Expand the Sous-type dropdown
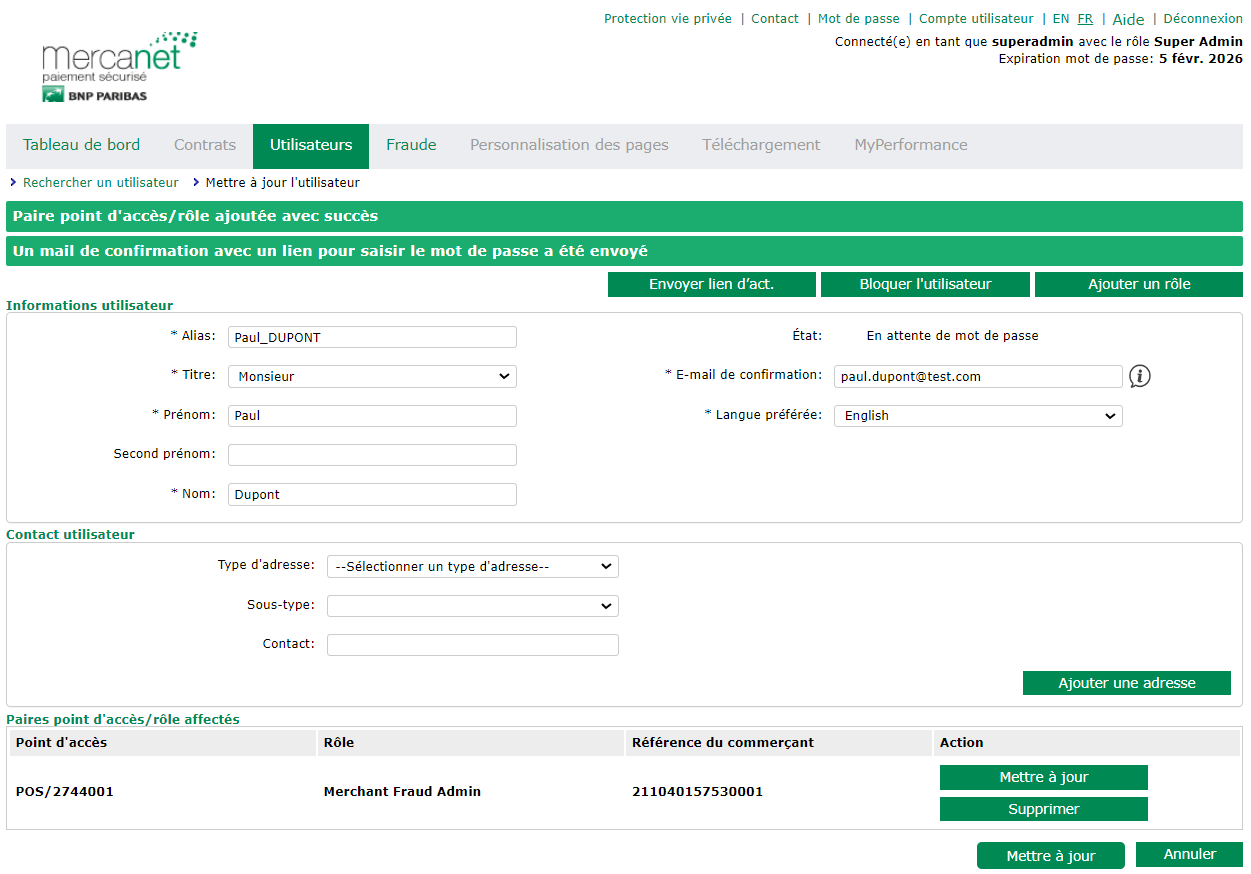The height and width of the screenshot is (874, 1251). pyautogui.click(x=472, y=606)
